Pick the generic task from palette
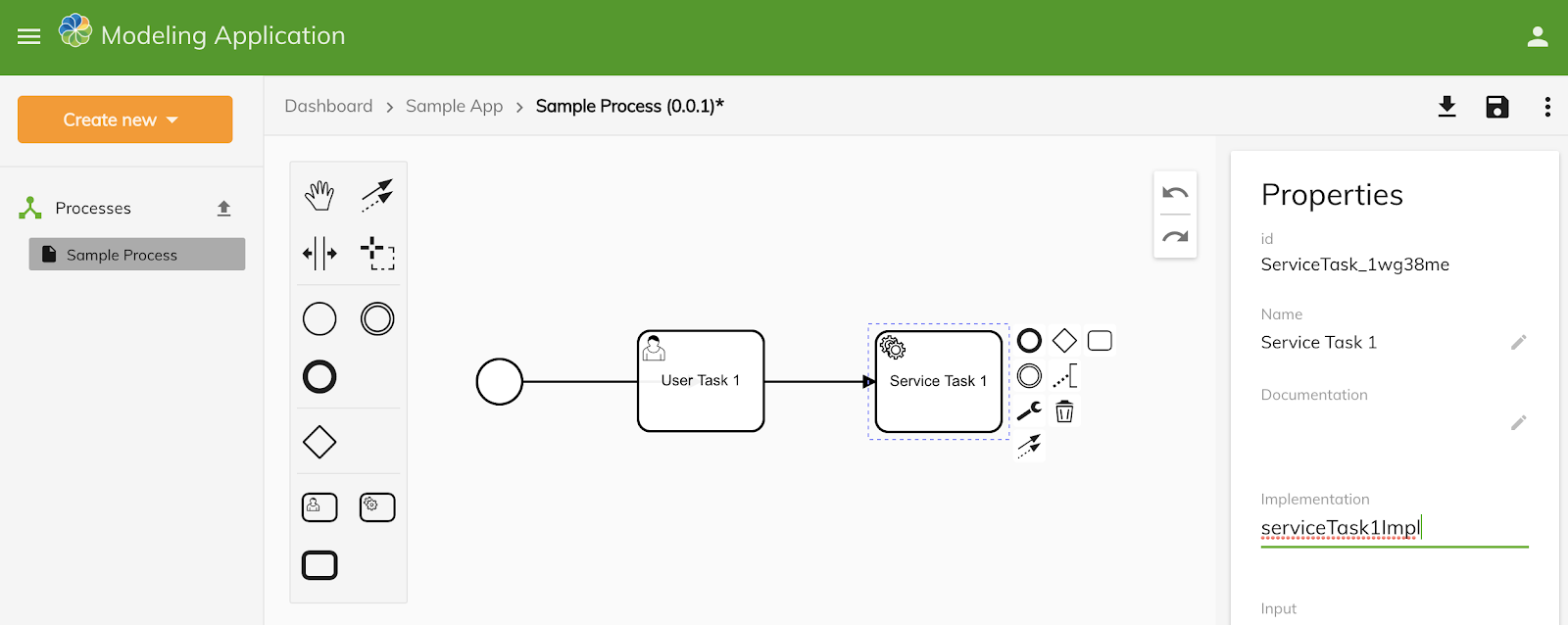The image size is (1568, 625). tap(319, 565)
